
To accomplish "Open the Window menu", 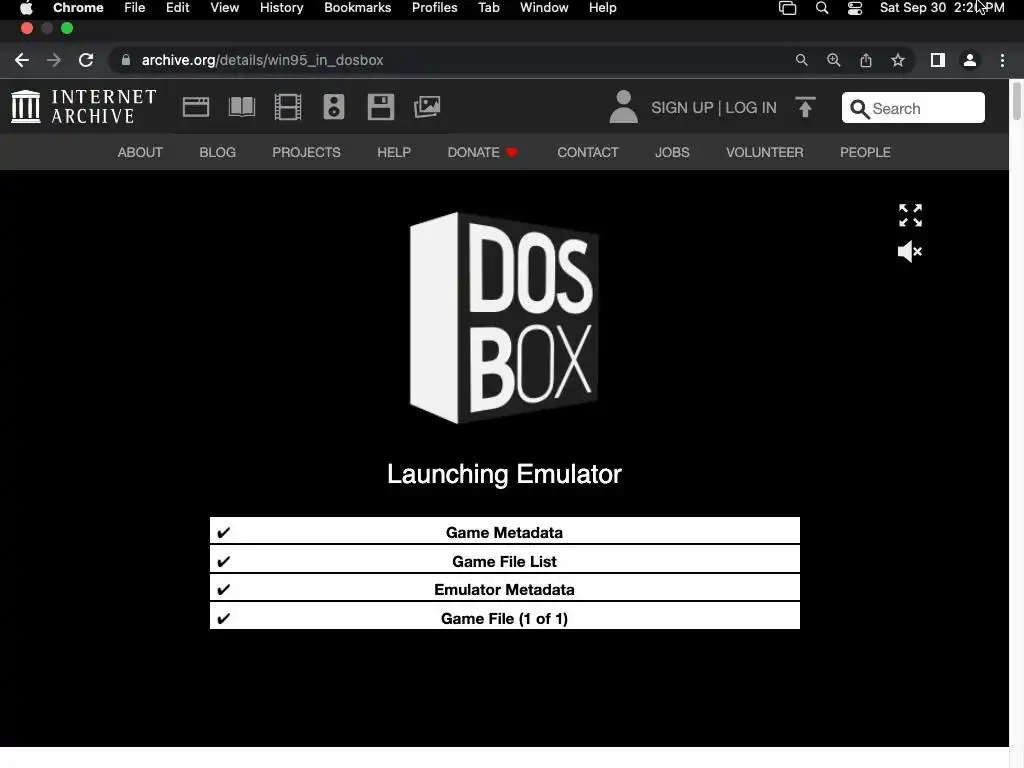I will click(544, 8).
